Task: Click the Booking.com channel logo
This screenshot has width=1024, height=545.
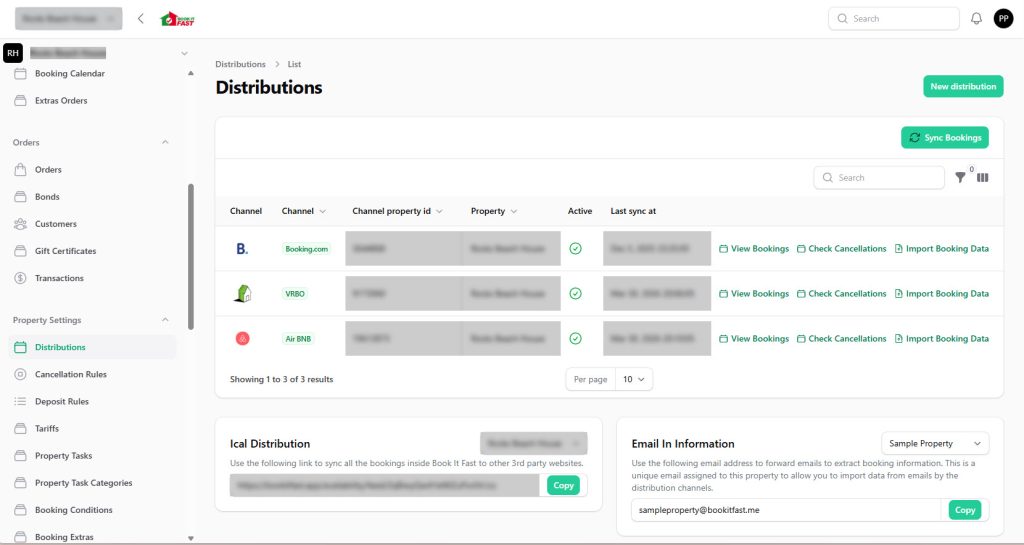Action: [x=242, y=248]
